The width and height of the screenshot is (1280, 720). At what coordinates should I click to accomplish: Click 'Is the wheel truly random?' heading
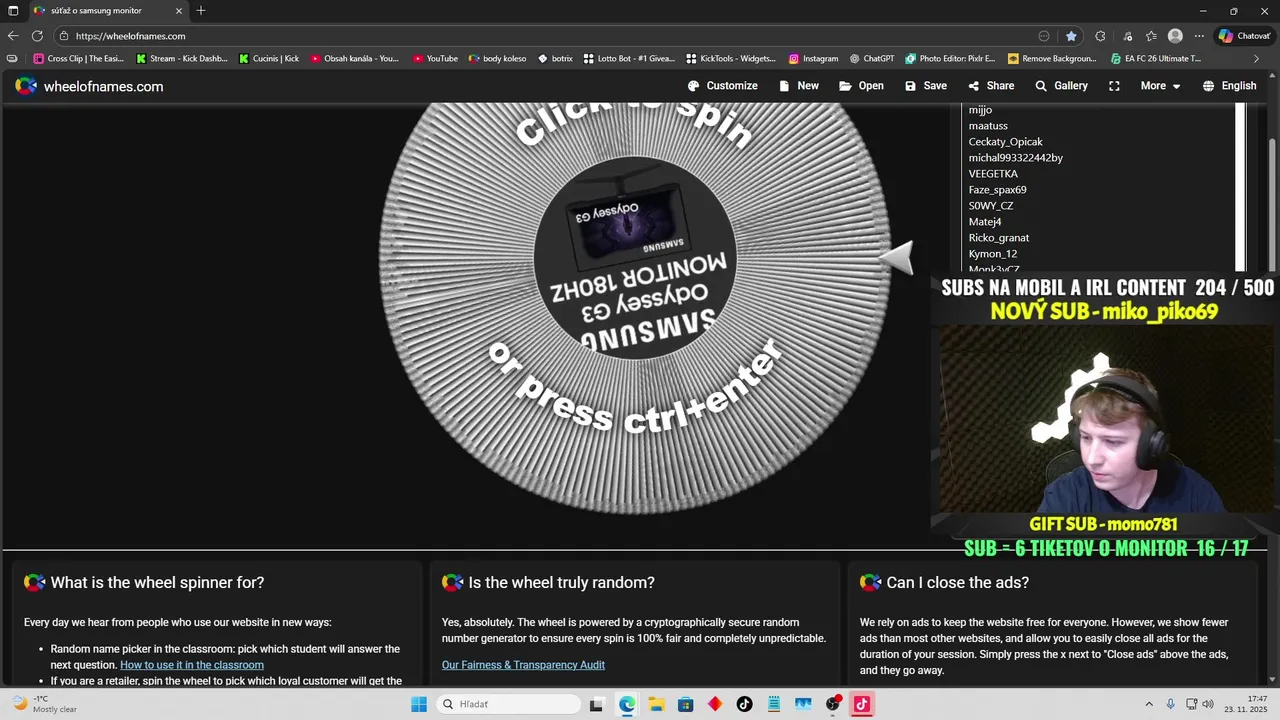561,583
